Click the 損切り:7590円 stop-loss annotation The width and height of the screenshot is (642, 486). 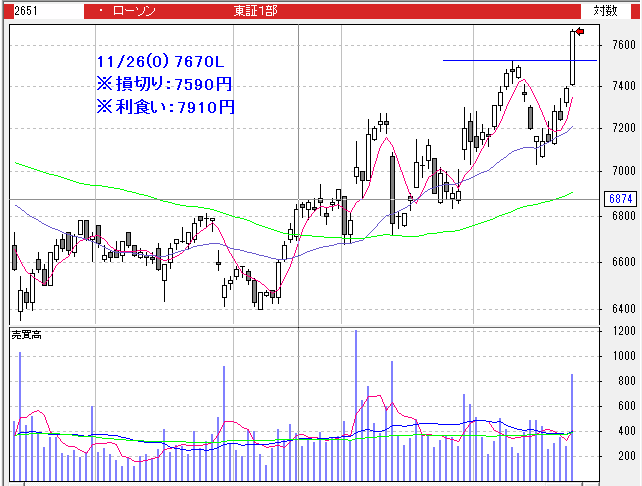pos(164,83)
